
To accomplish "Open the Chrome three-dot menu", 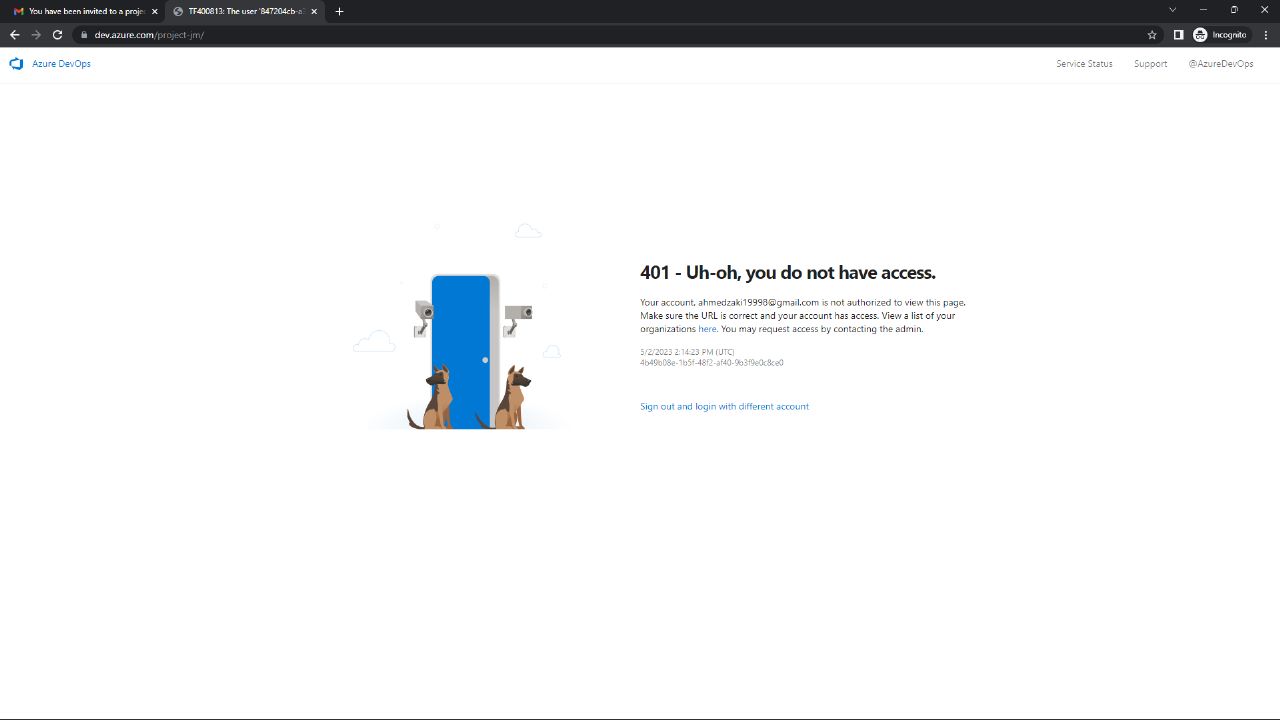I will click(1265, 34).
